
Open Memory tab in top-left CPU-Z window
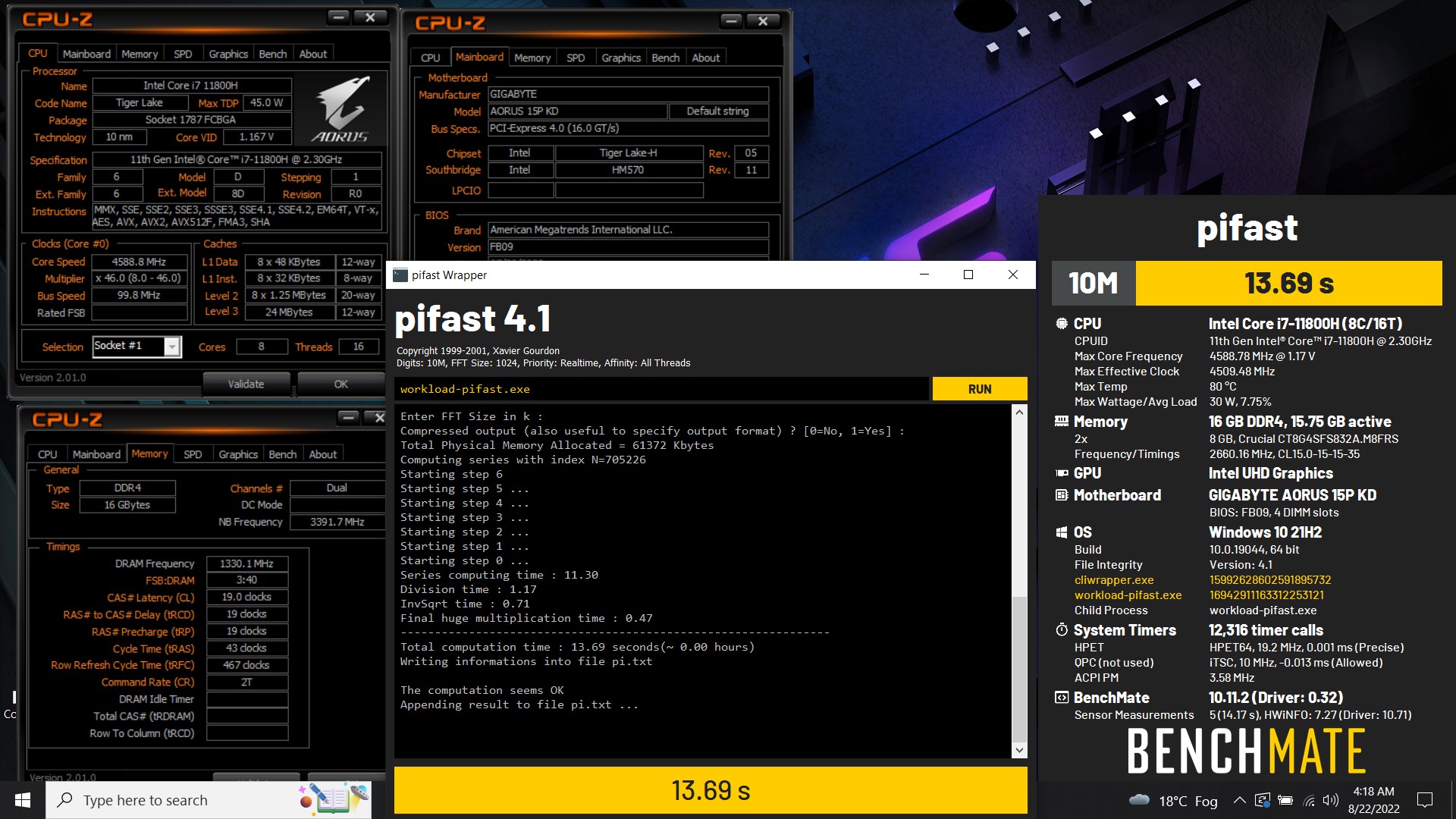140,54
